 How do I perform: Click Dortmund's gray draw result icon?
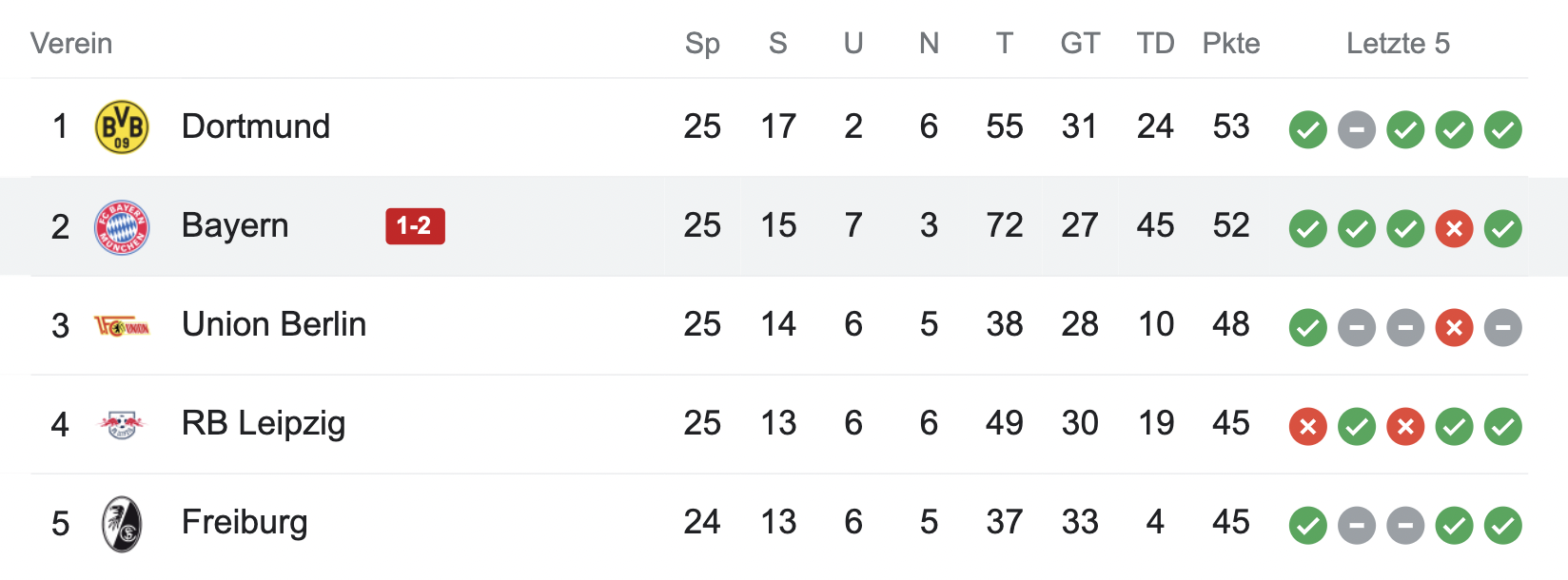pyautogui.click(x=1357, y=130)
